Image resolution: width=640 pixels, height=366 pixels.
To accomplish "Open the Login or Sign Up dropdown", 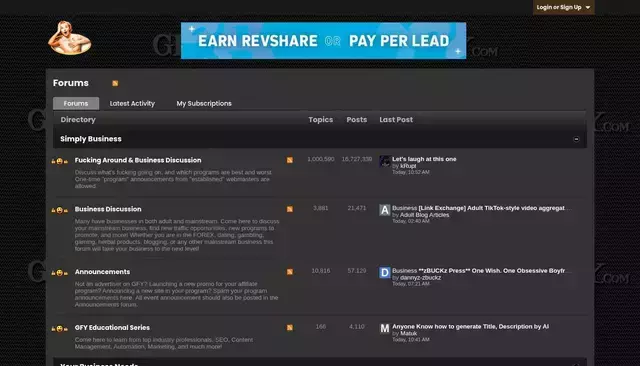I will (563, 7).
